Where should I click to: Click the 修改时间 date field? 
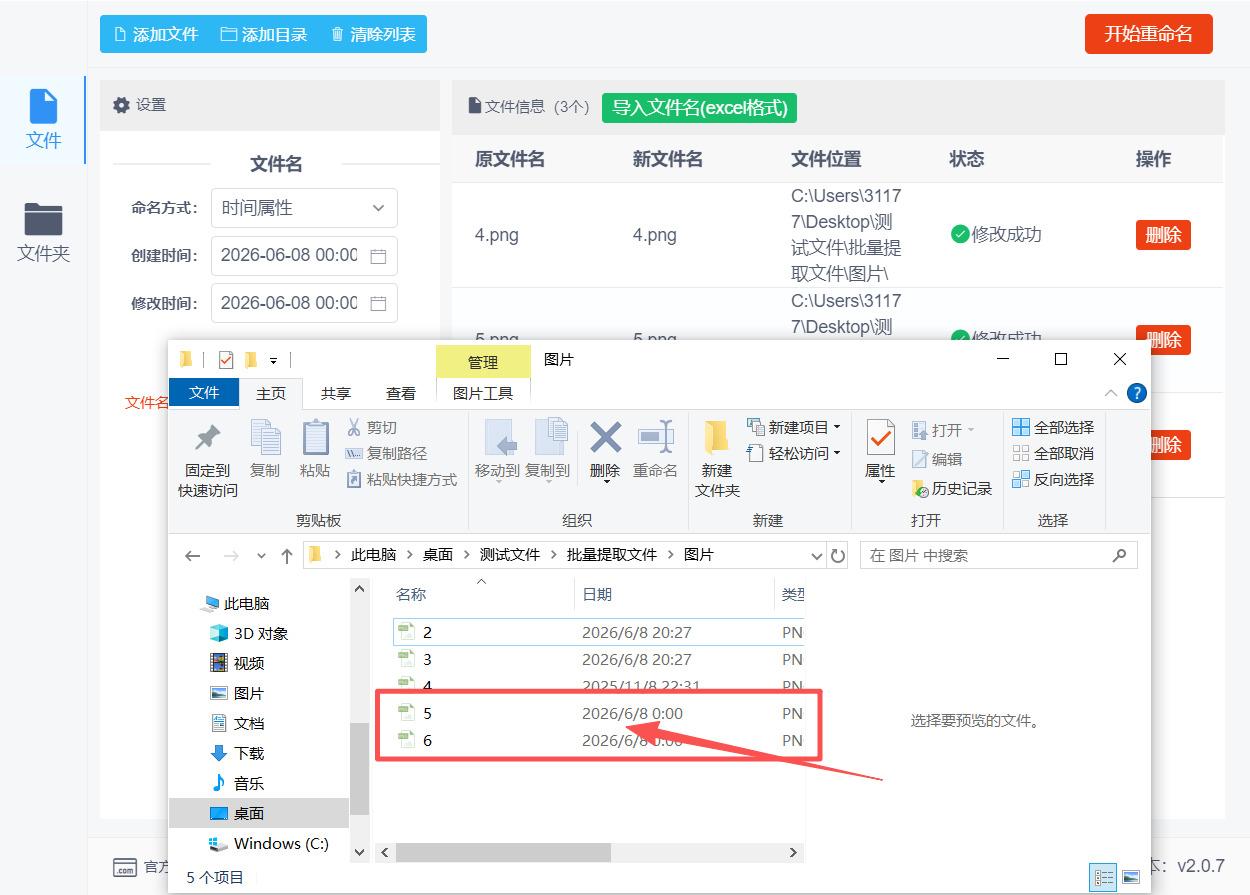point(304,303)
